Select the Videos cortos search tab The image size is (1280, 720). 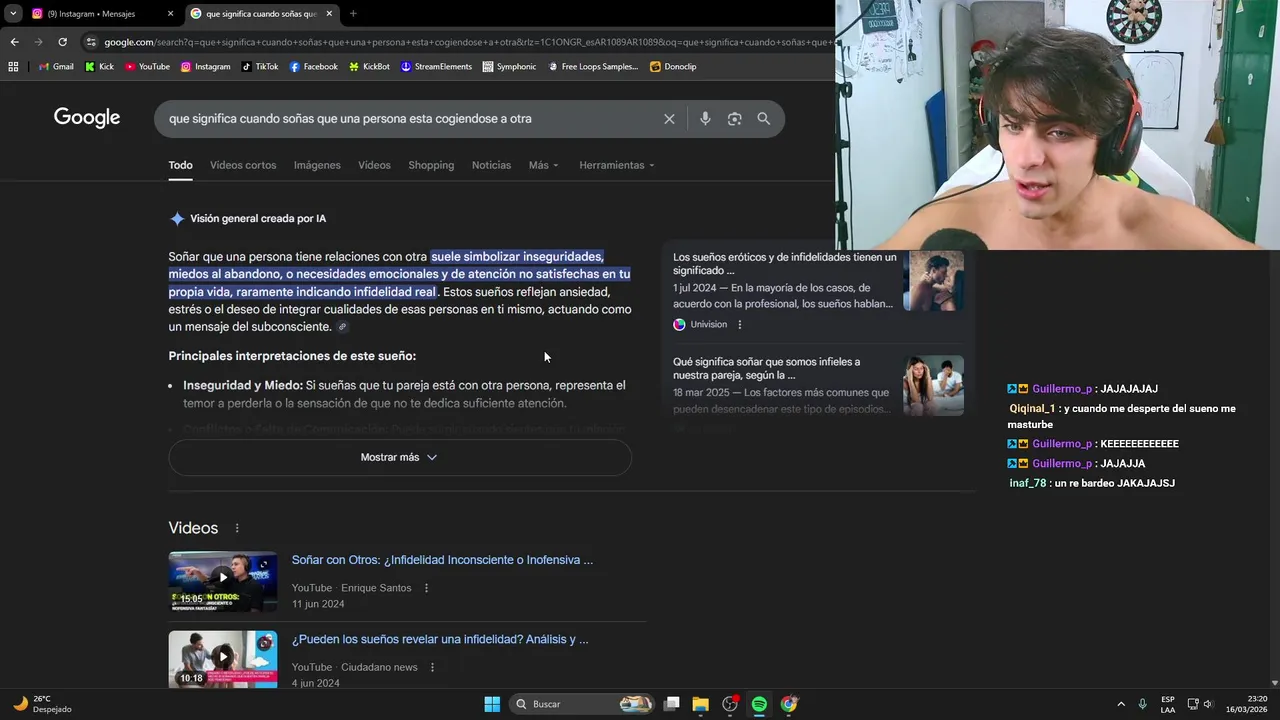tap(243, 165)
